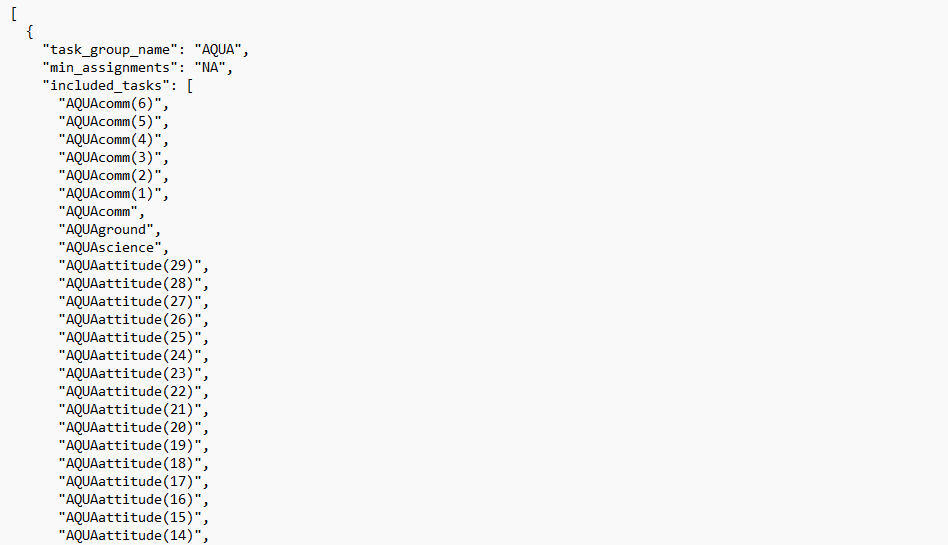Click the "AQUAscience" task entry
Viewport: 948px width, 545px height.
pyautogui.click(x=109, y=247)
